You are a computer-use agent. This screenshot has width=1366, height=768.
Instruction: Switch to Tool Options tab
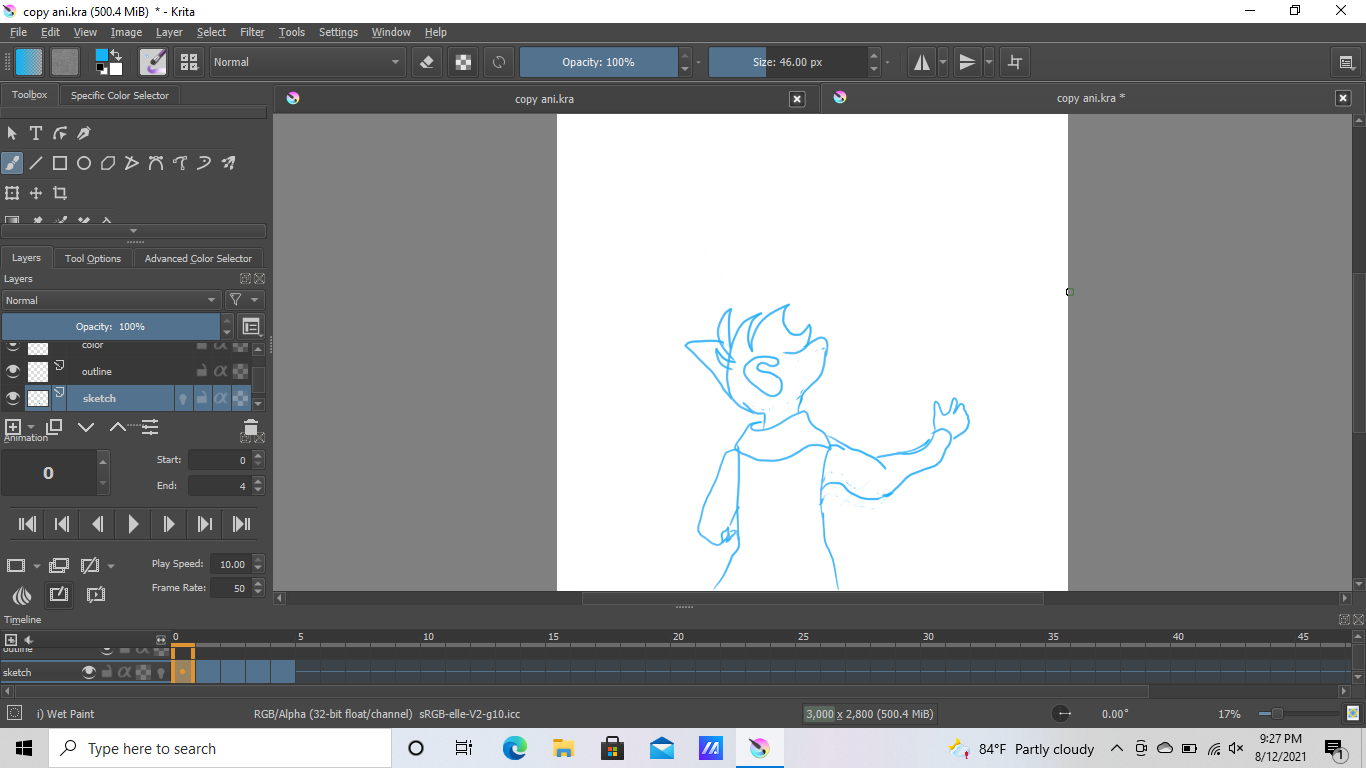[x=93, y=258]
